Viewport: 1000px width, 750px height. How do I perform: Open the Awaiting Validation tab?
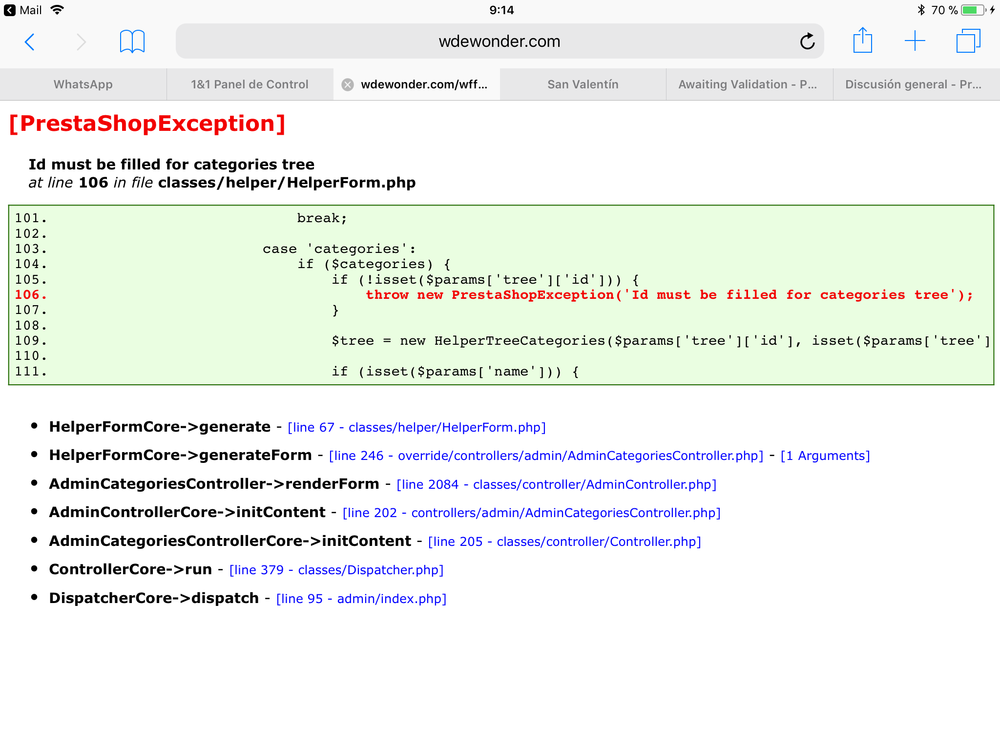747,84
